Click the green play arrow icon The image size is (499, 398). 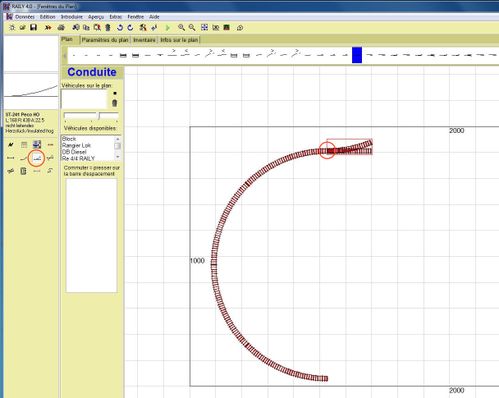168,28
